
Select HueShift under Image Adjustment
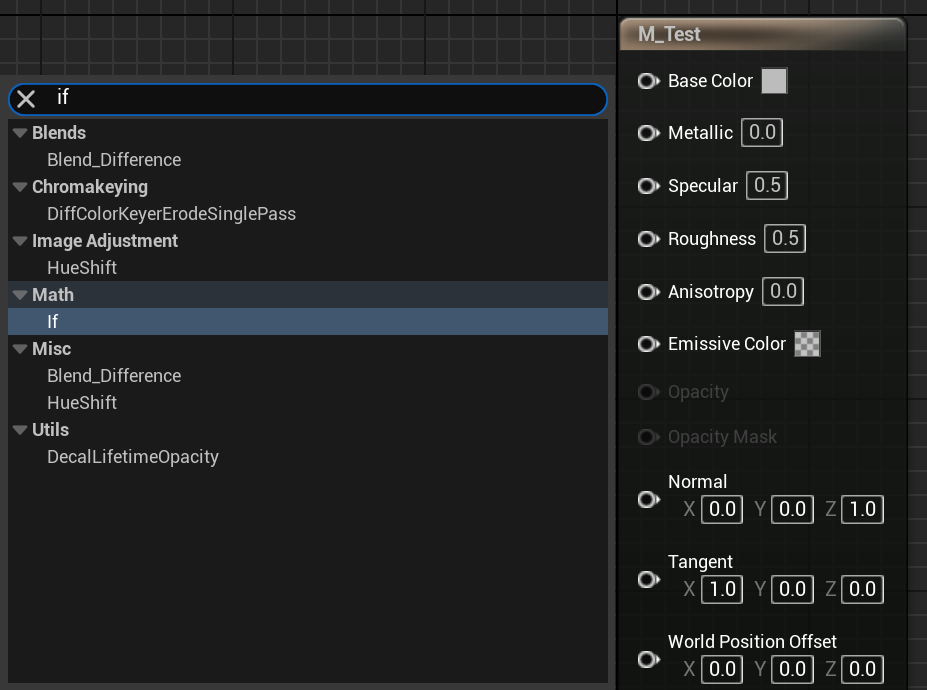click(82, 268)
